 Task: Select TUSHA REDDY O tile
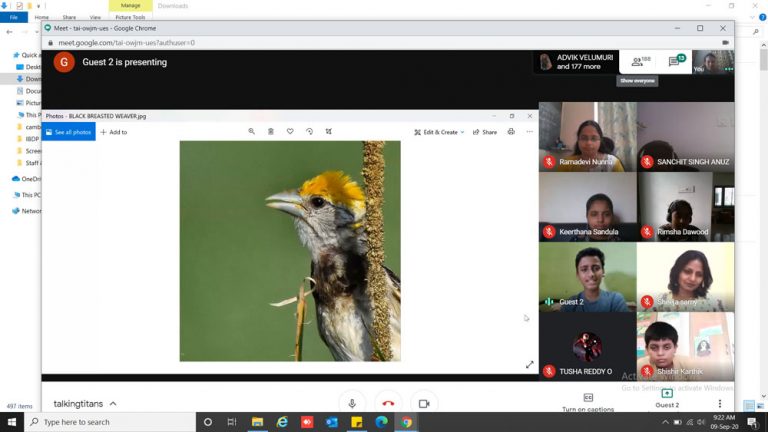pyautogui.click(x=588, y=347)
